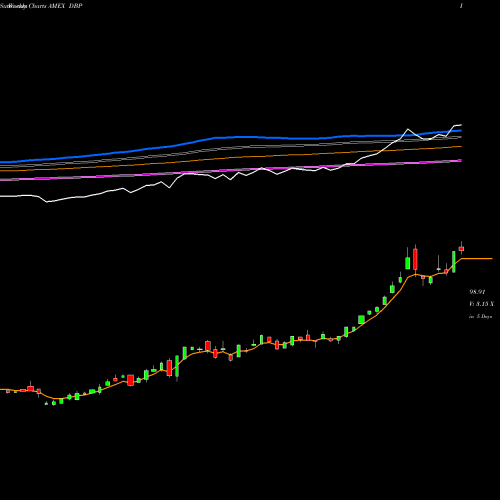
Task: Click the volume reading below the price
Action: pos(481,304)
